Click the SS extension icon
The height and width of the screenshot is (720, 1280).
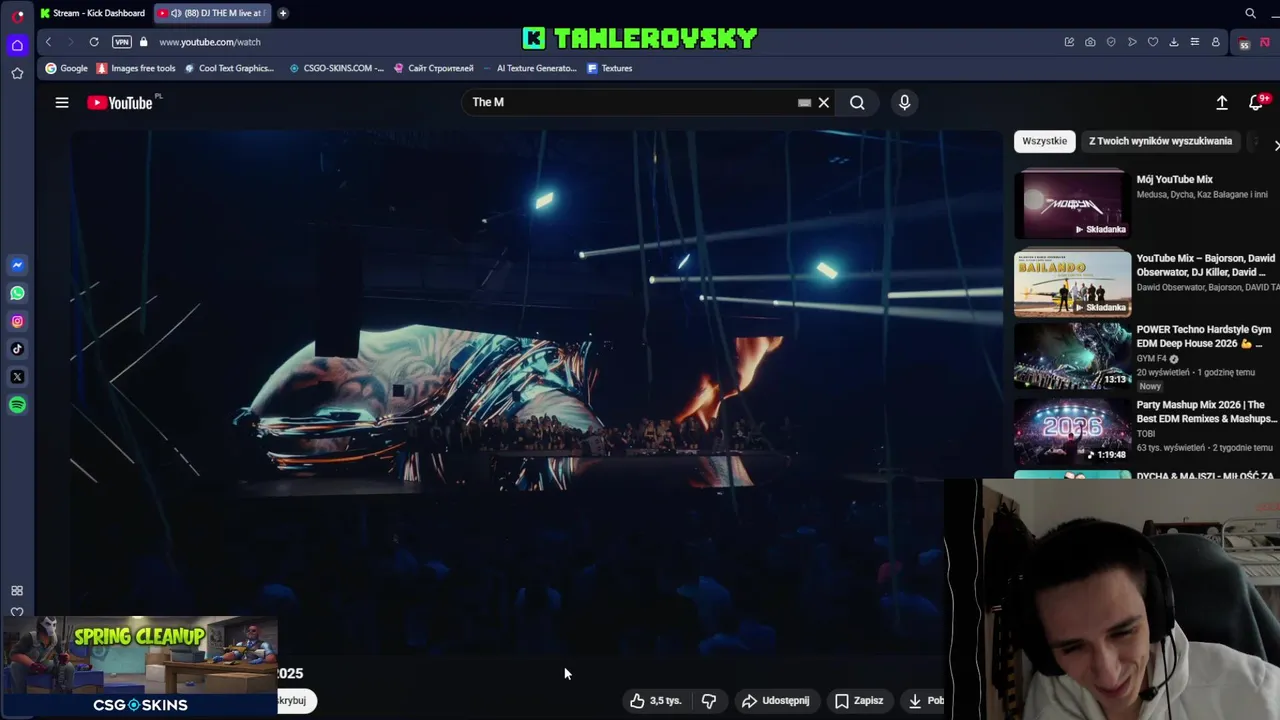[1244, 43]
